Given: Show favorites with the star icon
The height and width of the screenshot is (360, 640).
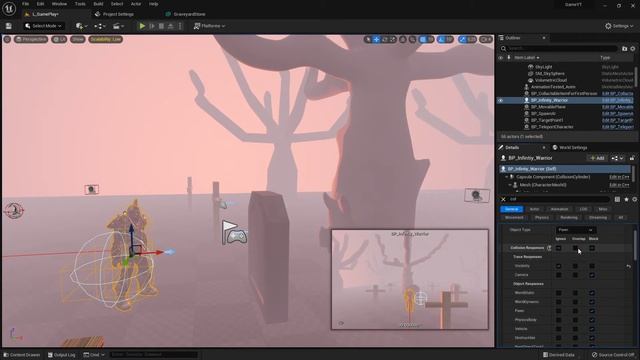Looking at the screenshot, I should coord(626,199).
